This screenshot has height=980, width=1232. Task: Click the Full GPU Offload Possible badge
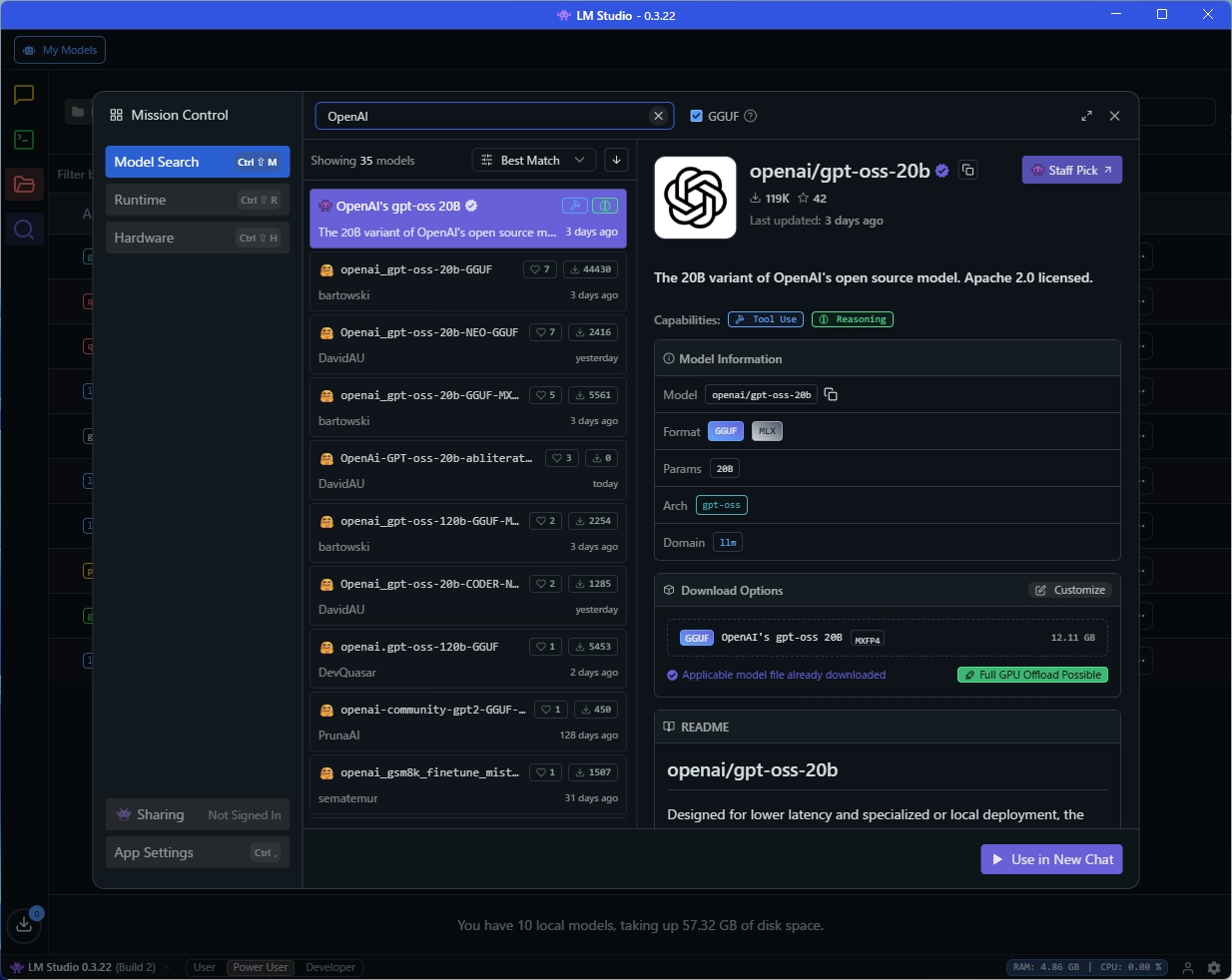1032,675
